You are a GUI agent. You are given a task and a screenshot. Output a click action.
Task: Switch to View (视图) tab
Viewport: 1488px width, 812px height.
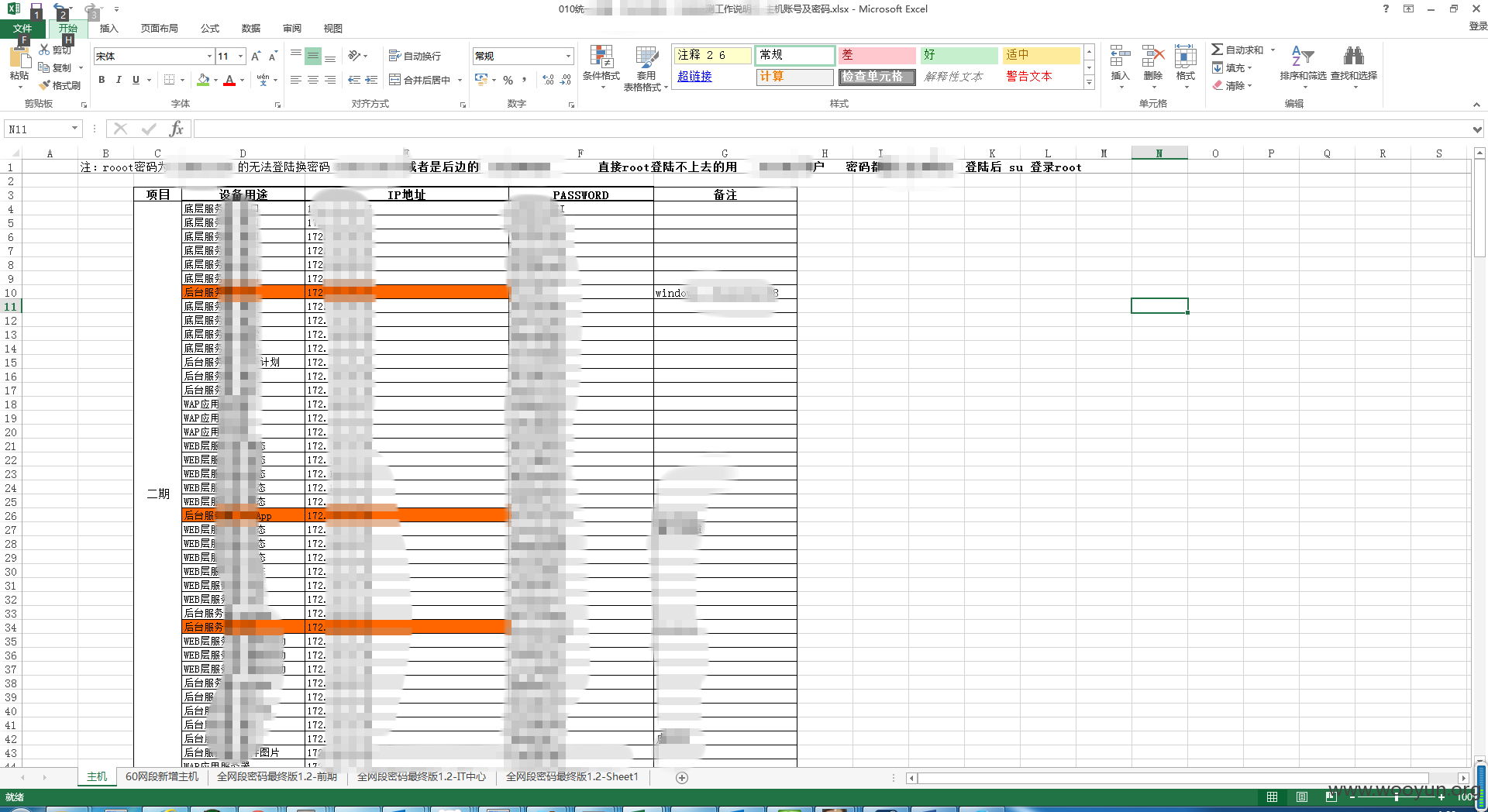pos(333,29)
